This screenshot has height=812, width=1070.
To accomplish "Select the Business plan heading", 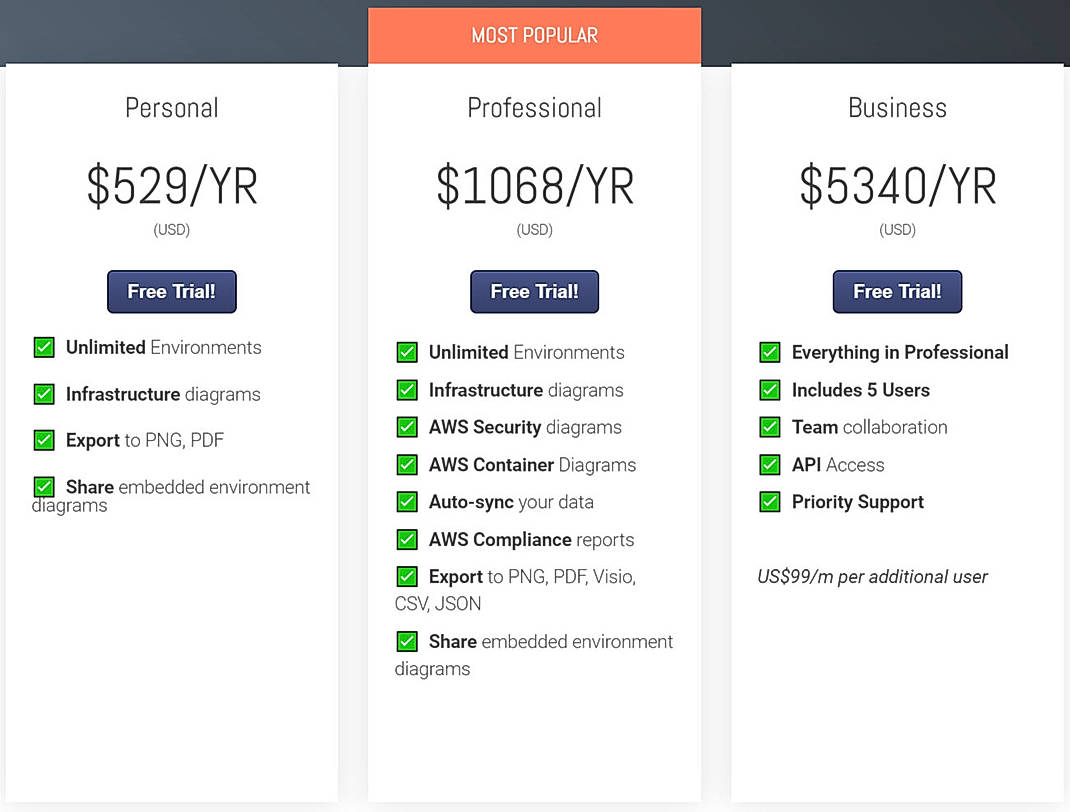I will pos(897,108).
